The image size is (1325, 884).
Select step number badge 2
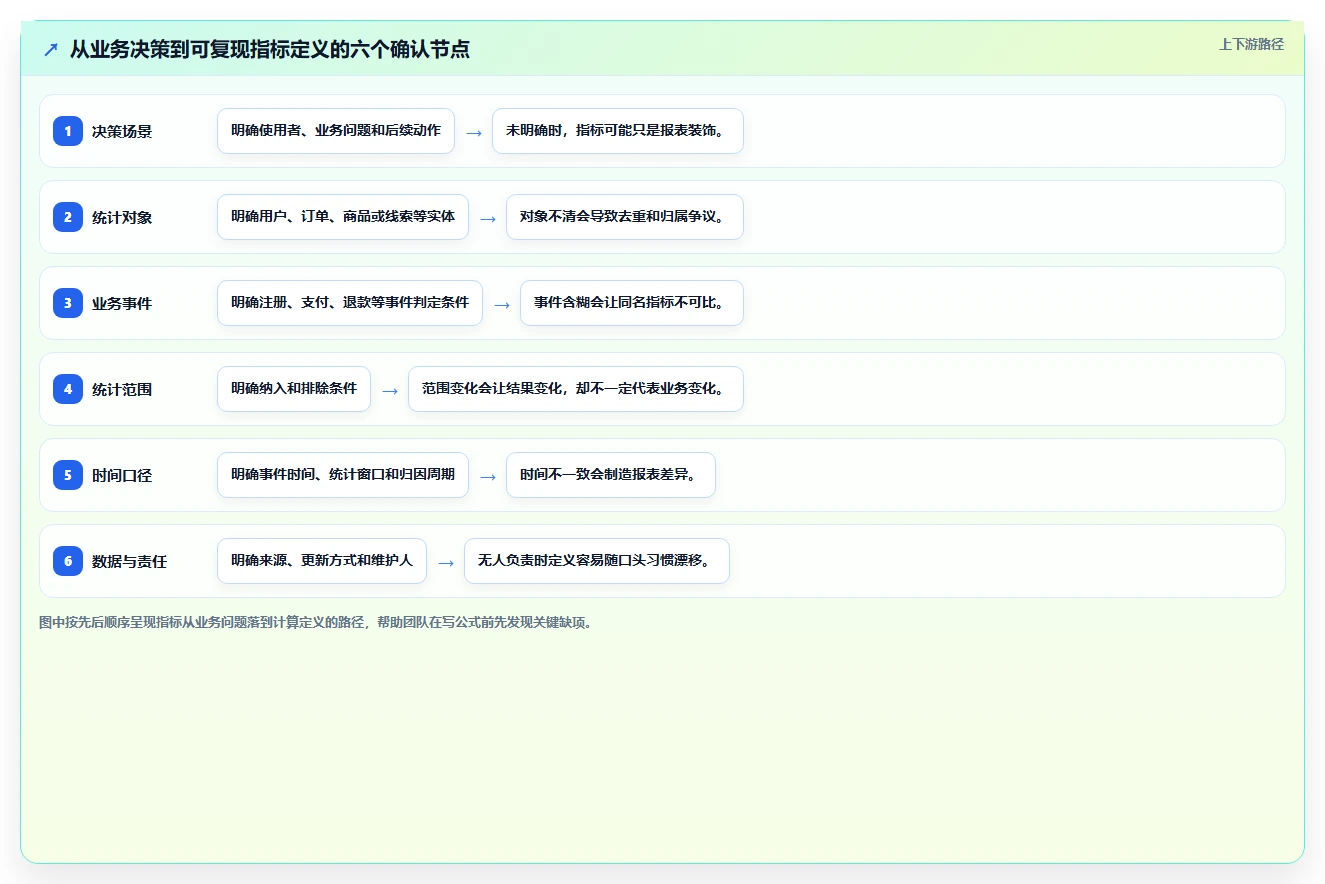(x=68, y=216)
